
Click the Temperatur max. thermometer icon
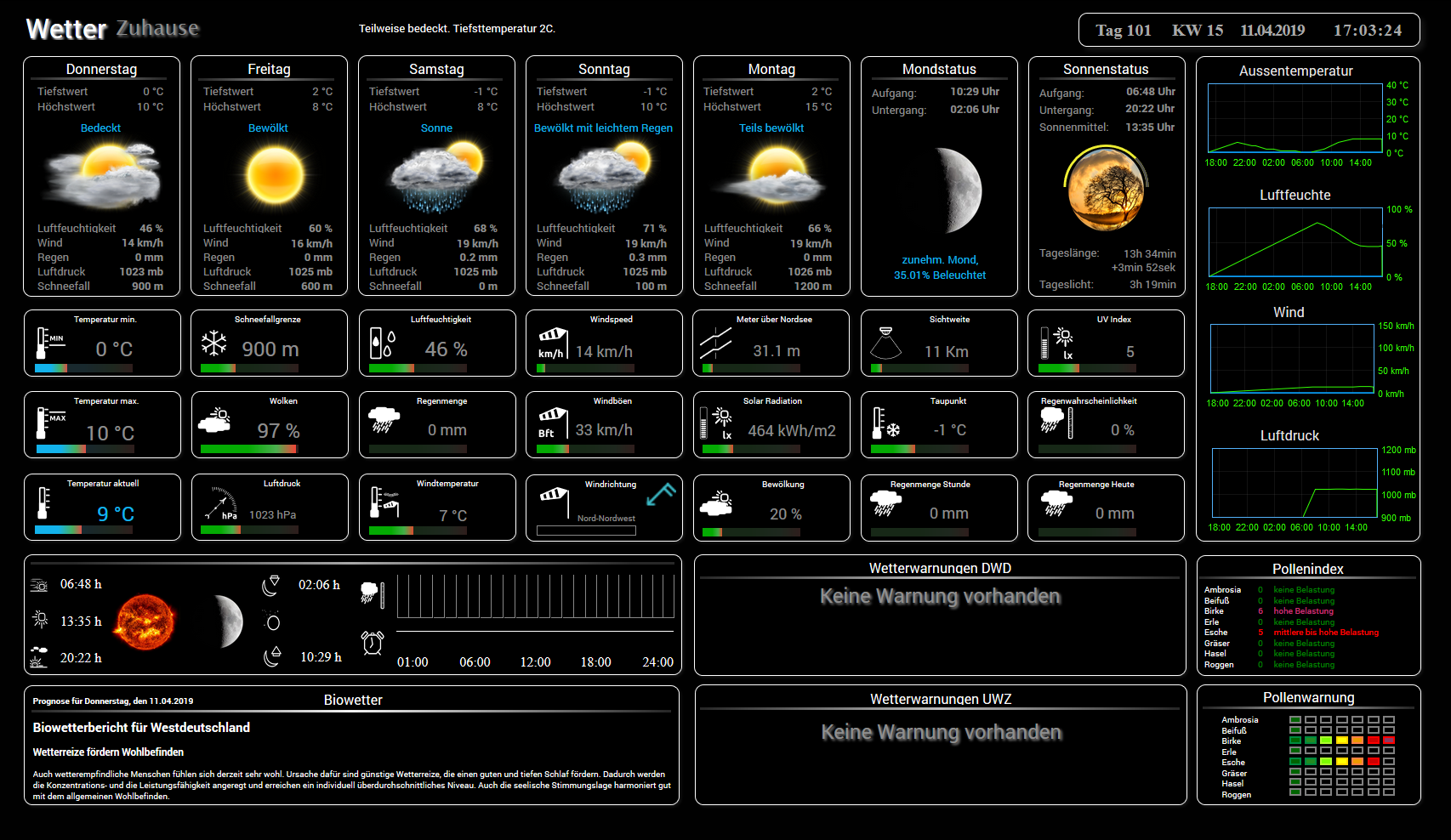pos(50,423)
